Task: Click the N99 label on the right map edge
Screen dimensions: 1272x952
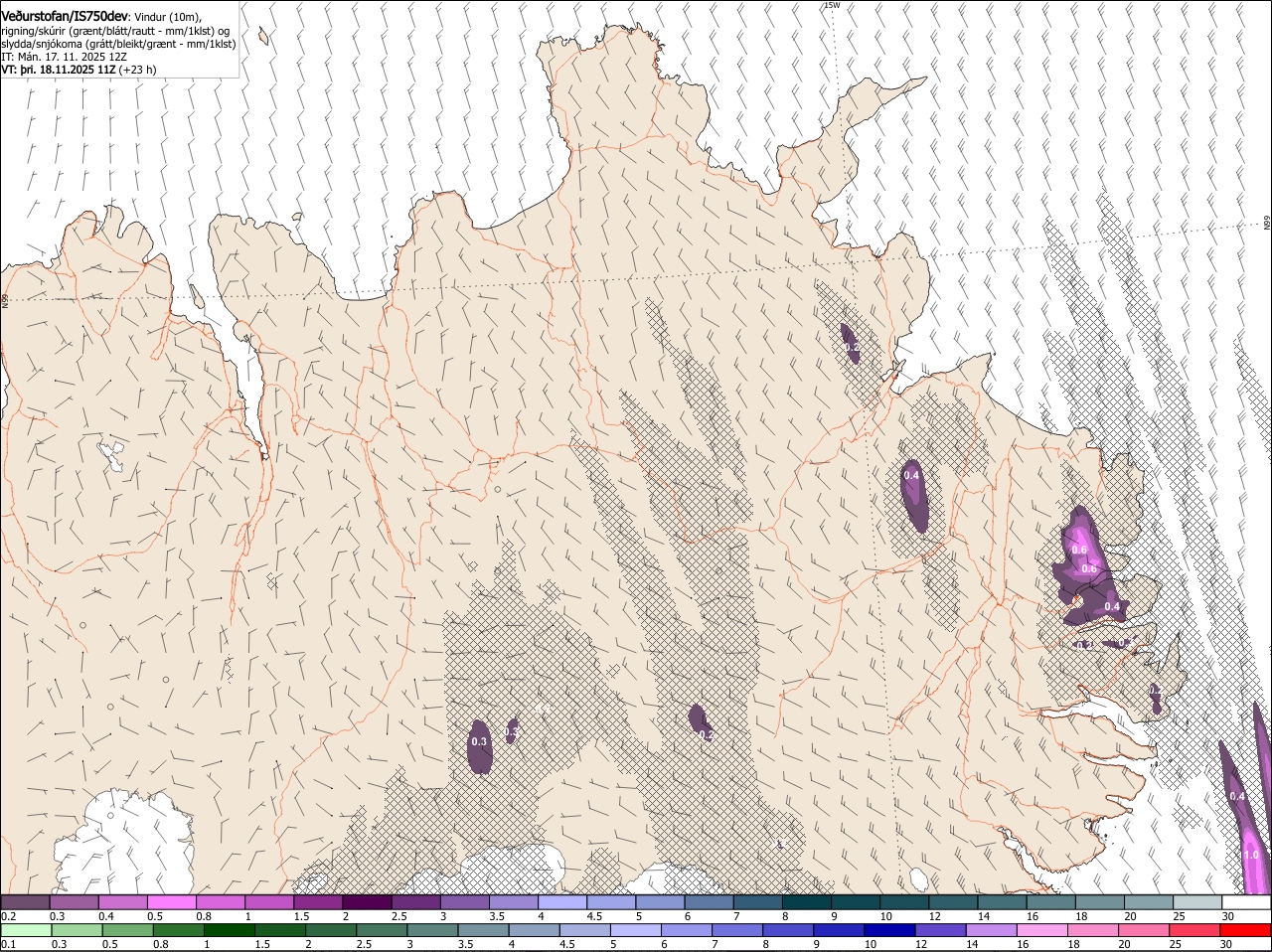Action: (x=1267, y=224)
